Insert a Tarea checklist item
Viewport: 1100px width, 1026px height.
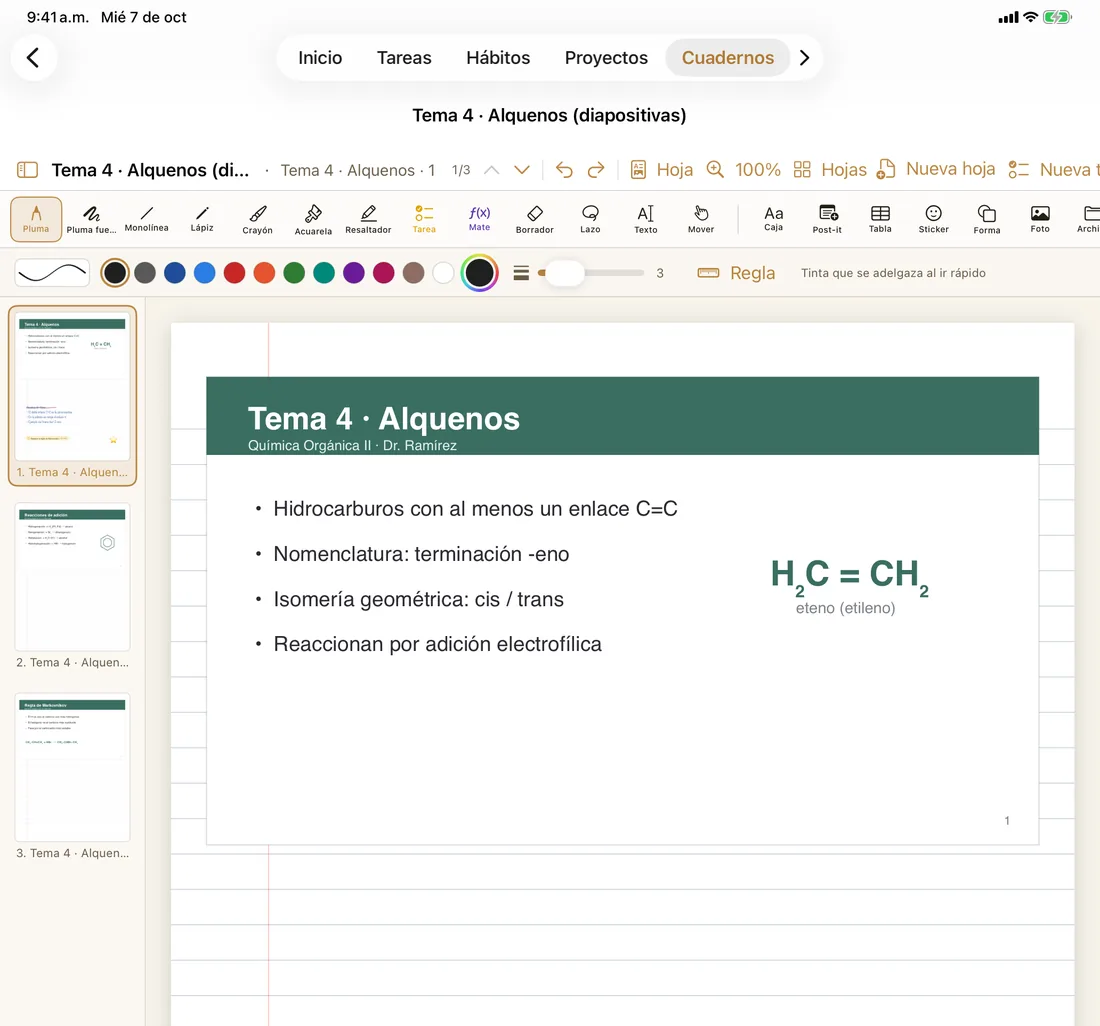click(424, 219)
